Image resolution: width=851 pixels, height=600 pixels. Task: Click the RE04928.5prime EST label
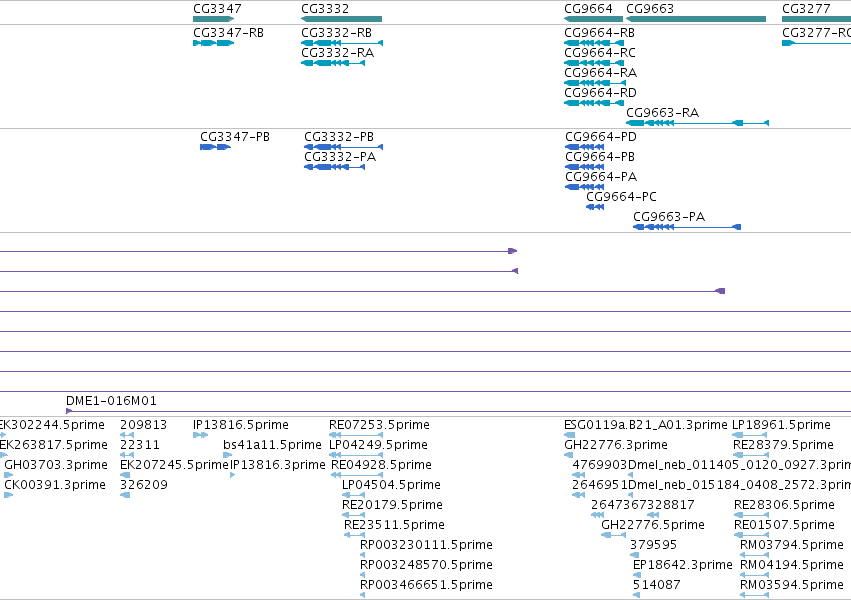tap(382, 465)
